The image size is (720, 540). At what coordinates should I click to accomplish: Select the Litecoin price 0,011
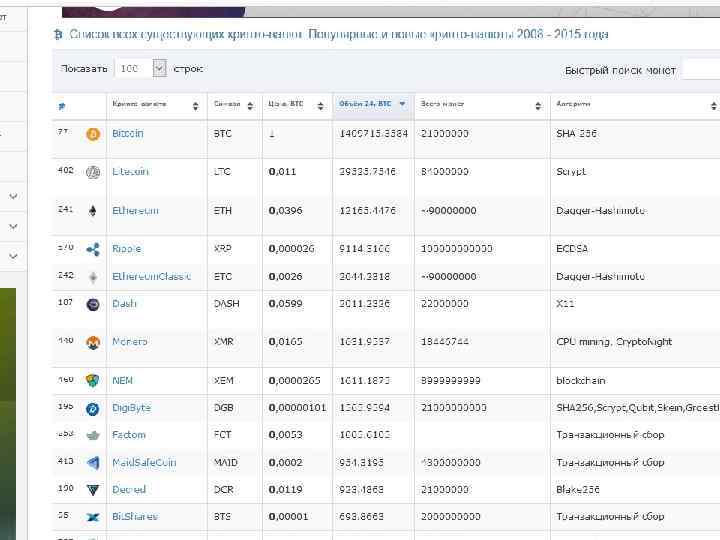[282, 172]
